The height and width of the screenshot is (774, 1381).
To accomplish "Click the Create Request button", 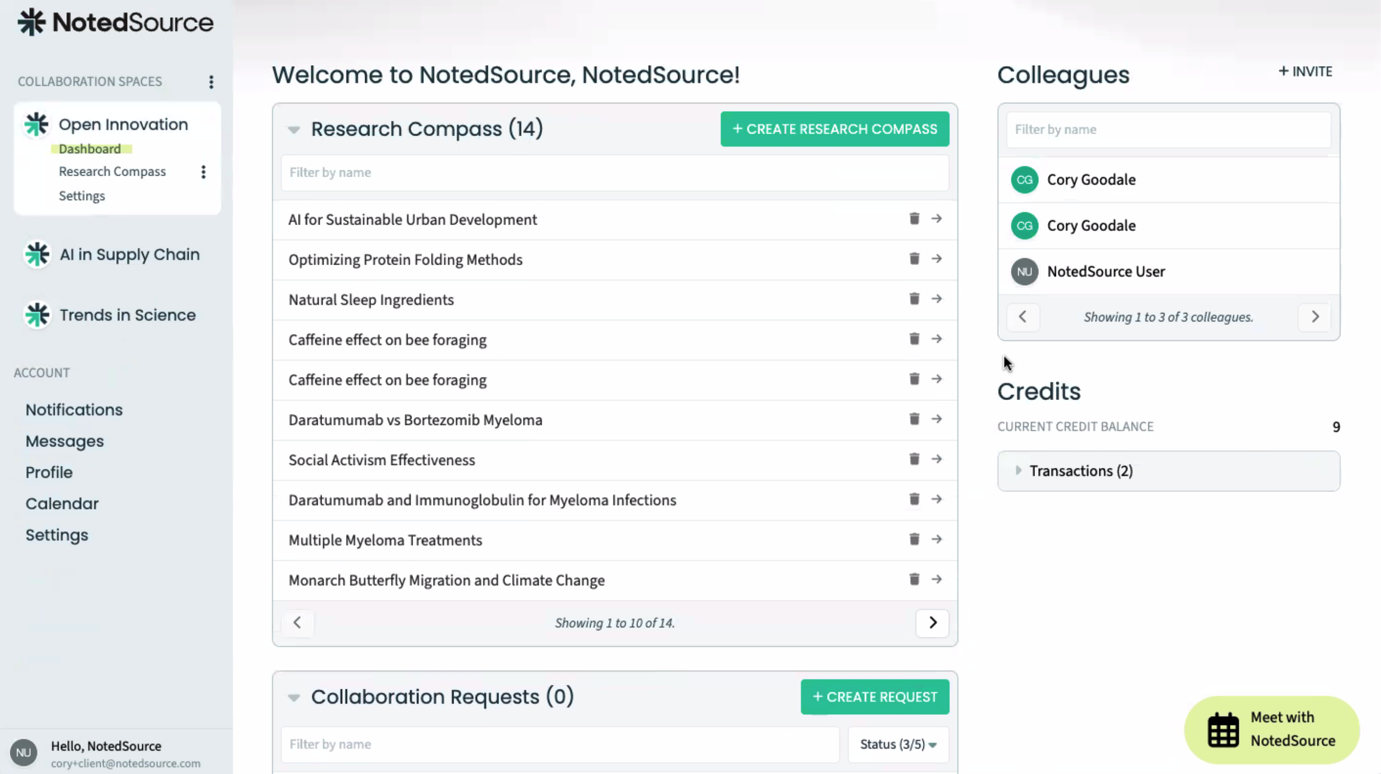I will click(x=874, y=697).
